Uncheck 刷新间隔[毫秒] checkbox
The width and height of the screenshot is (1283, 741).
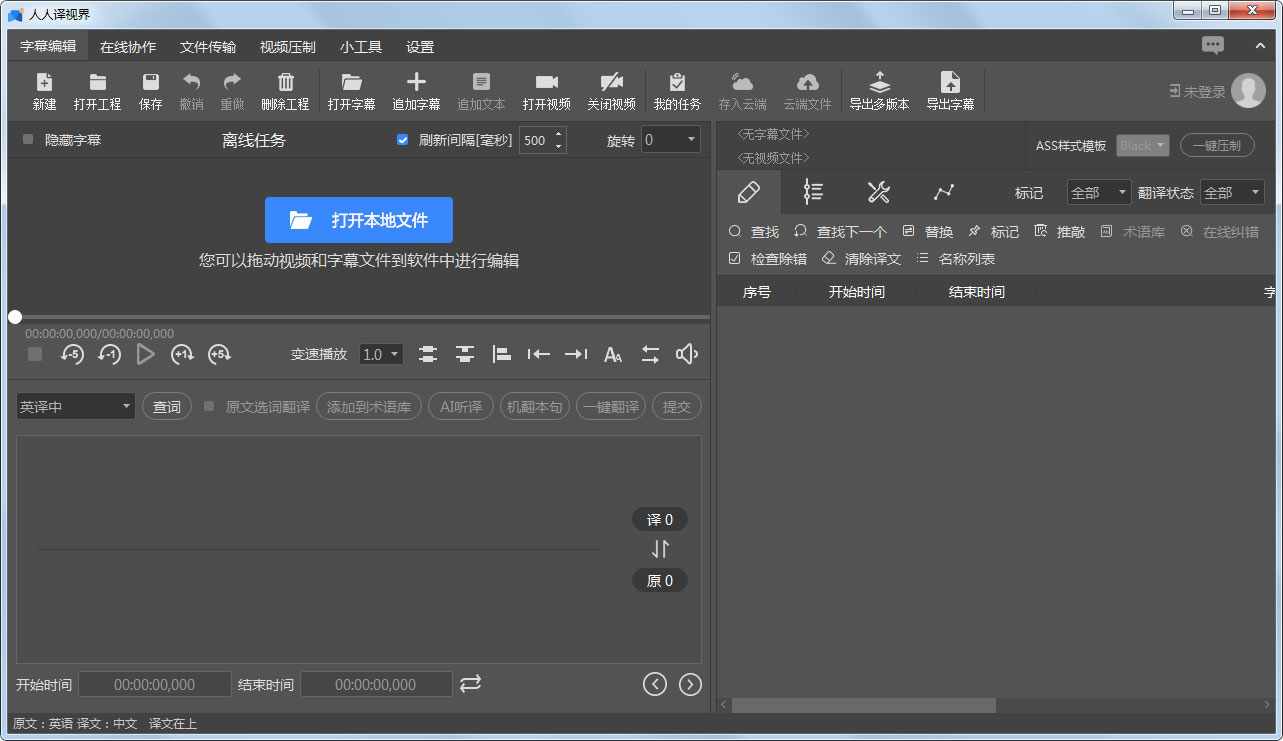tap(403, 140)
